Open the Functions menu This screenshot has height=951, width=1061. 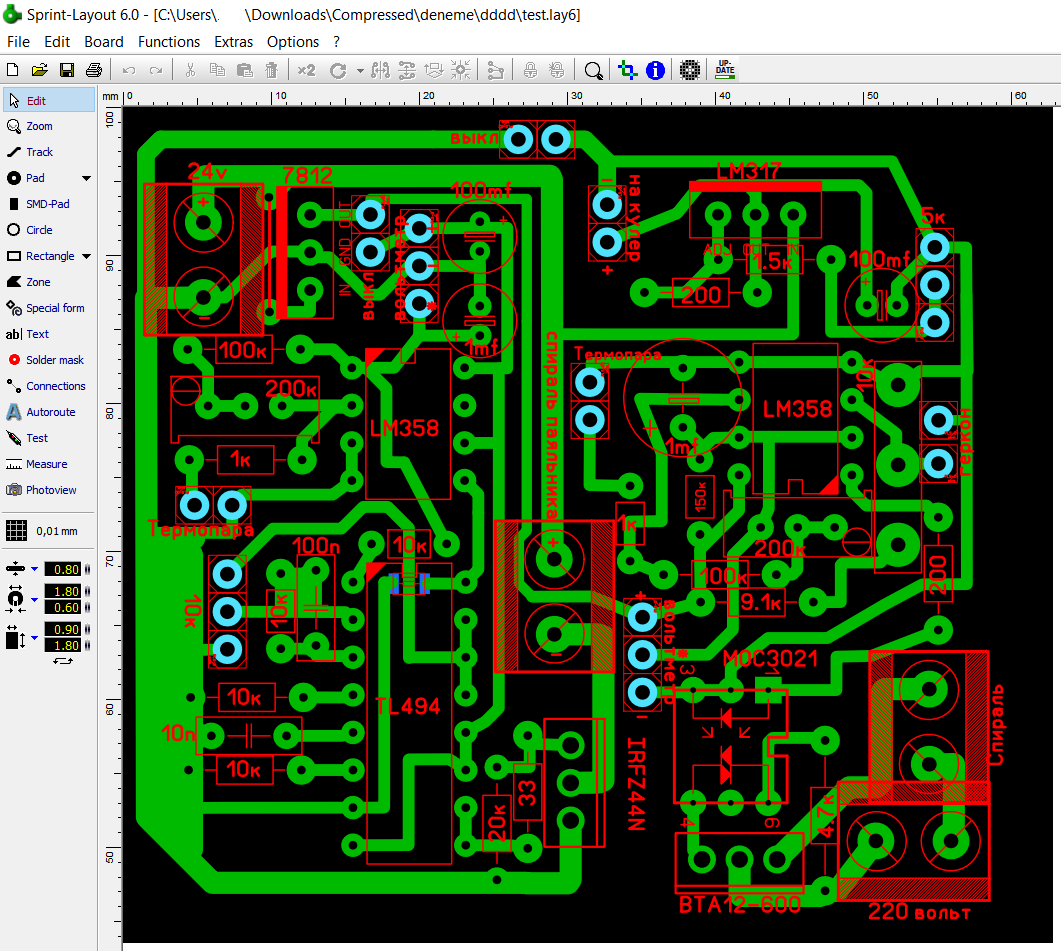pos(168,41)
